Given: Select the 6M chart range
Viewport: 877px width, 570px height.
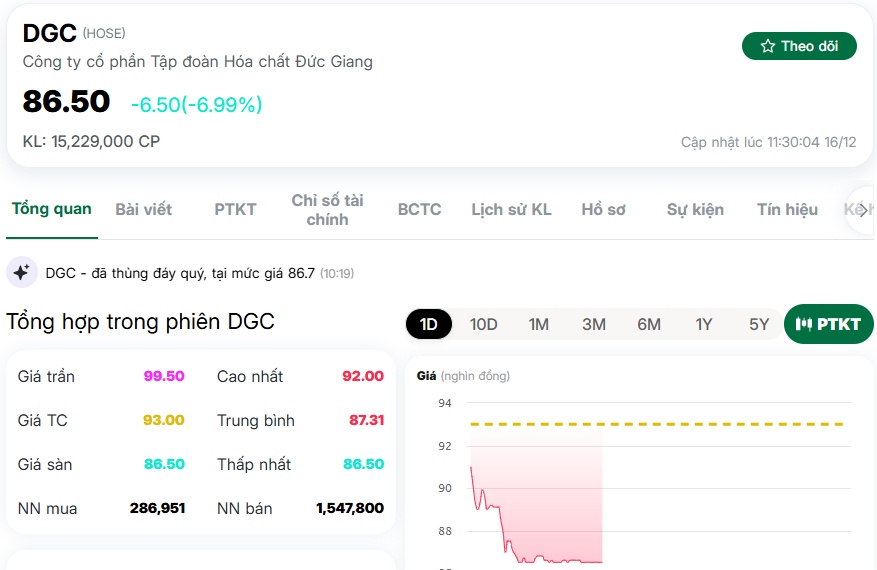Looking at the screenshot, I should [649, 324].
